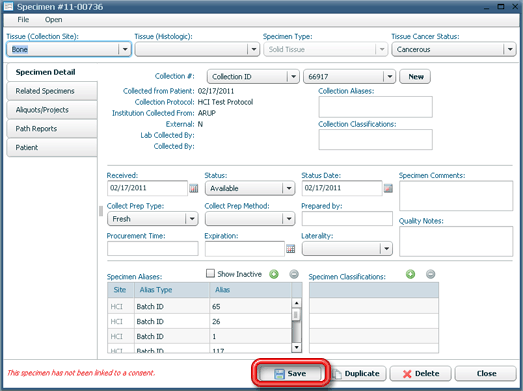The image size is (523, 391).
Task: Click the alias table scrollbar up arrow
Action: tap(296, 303)
